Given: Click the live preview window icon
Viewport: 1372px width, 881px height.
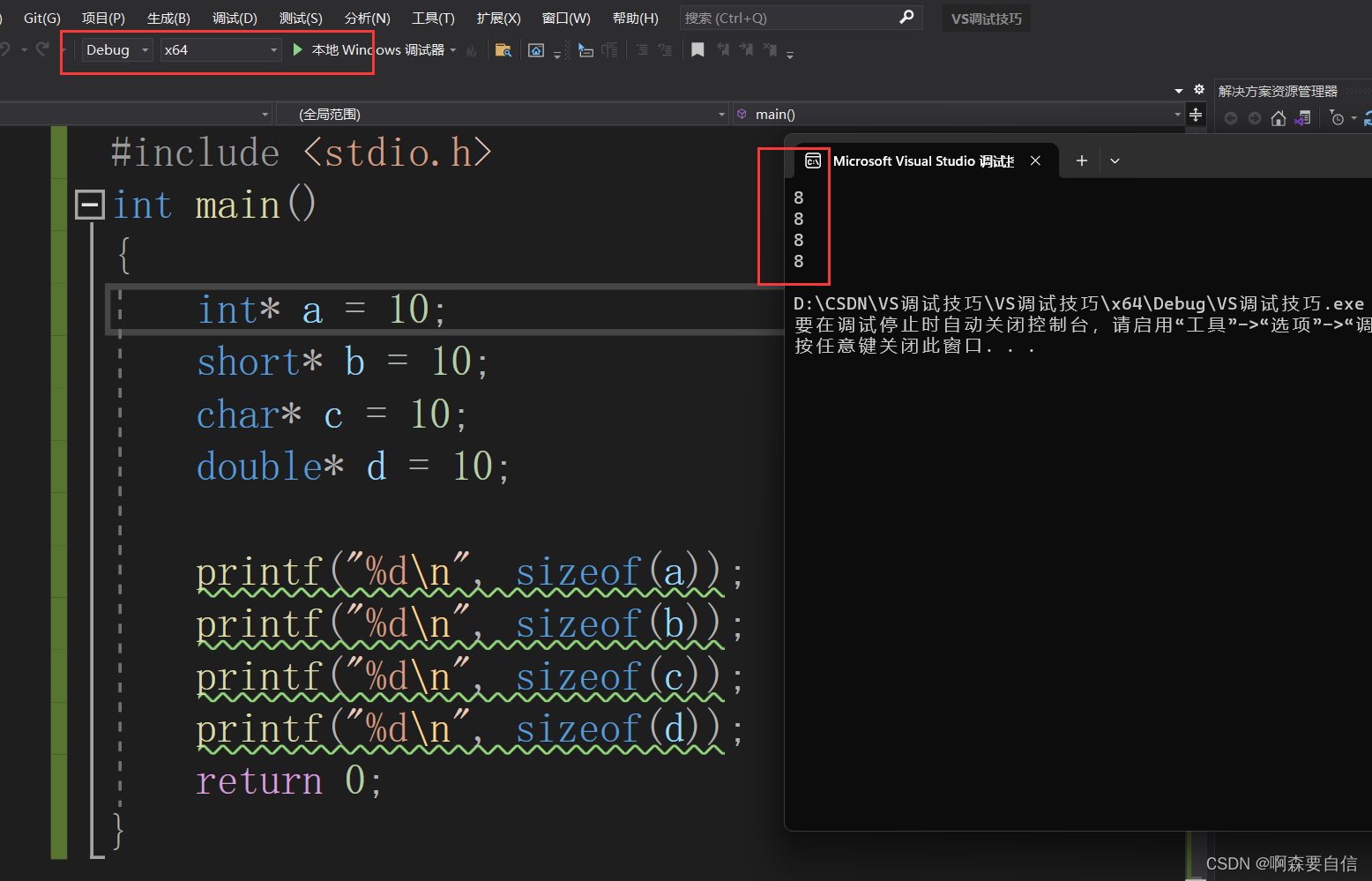Looking at the screenshot, I should tap(536, 50).
